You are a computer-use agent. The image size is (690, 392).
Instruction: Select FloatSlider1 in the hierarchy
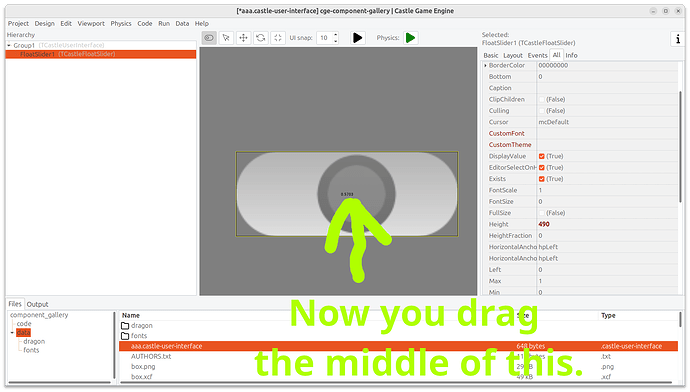(x=101, y=54)
